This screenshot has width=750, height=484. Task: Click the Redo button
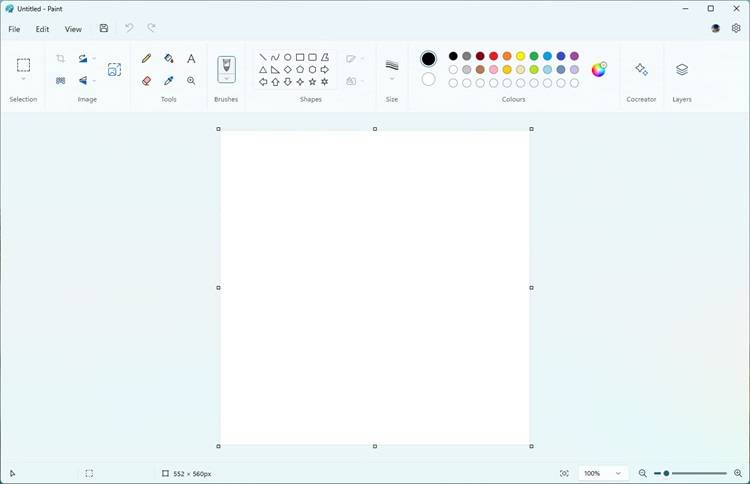click(151, 28)
